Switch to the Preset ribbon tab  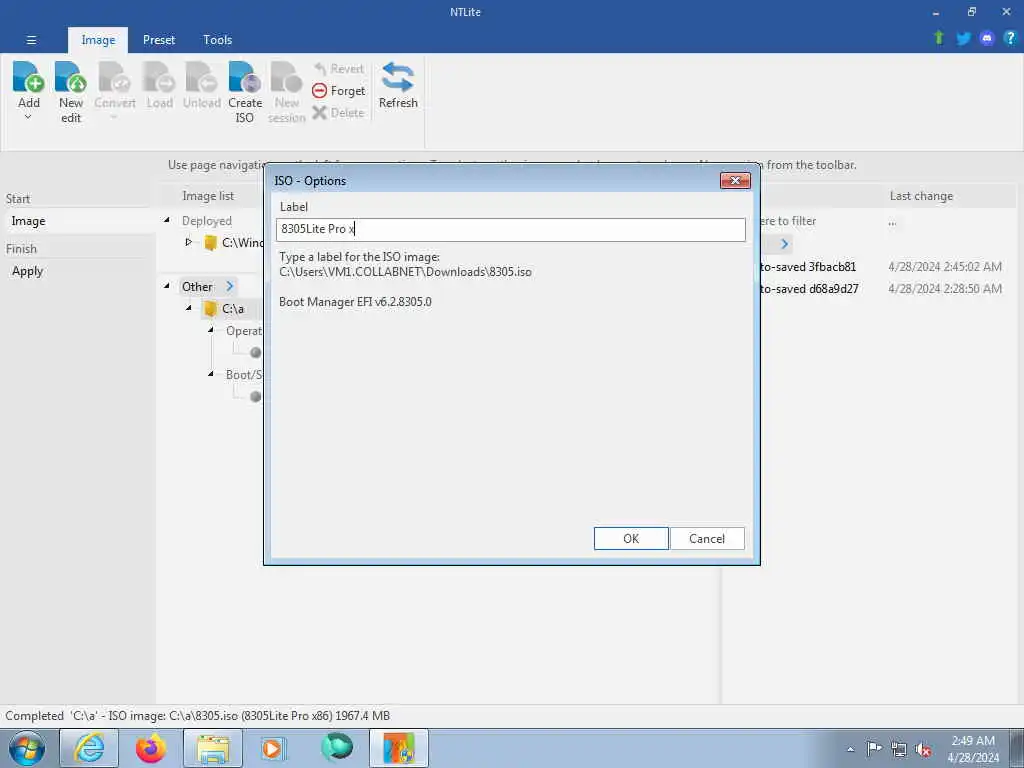[x=159, y=40]
